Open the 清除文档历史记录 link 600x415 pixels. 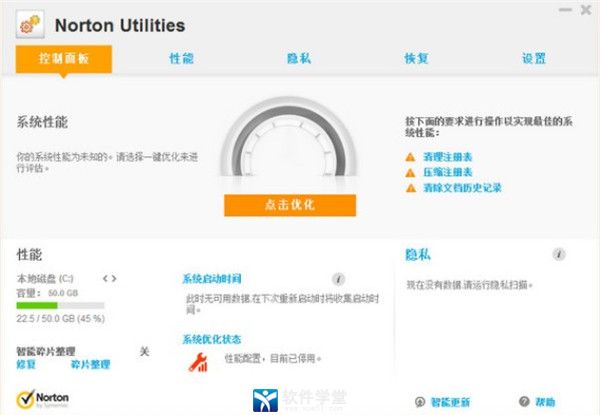point(462,188)
